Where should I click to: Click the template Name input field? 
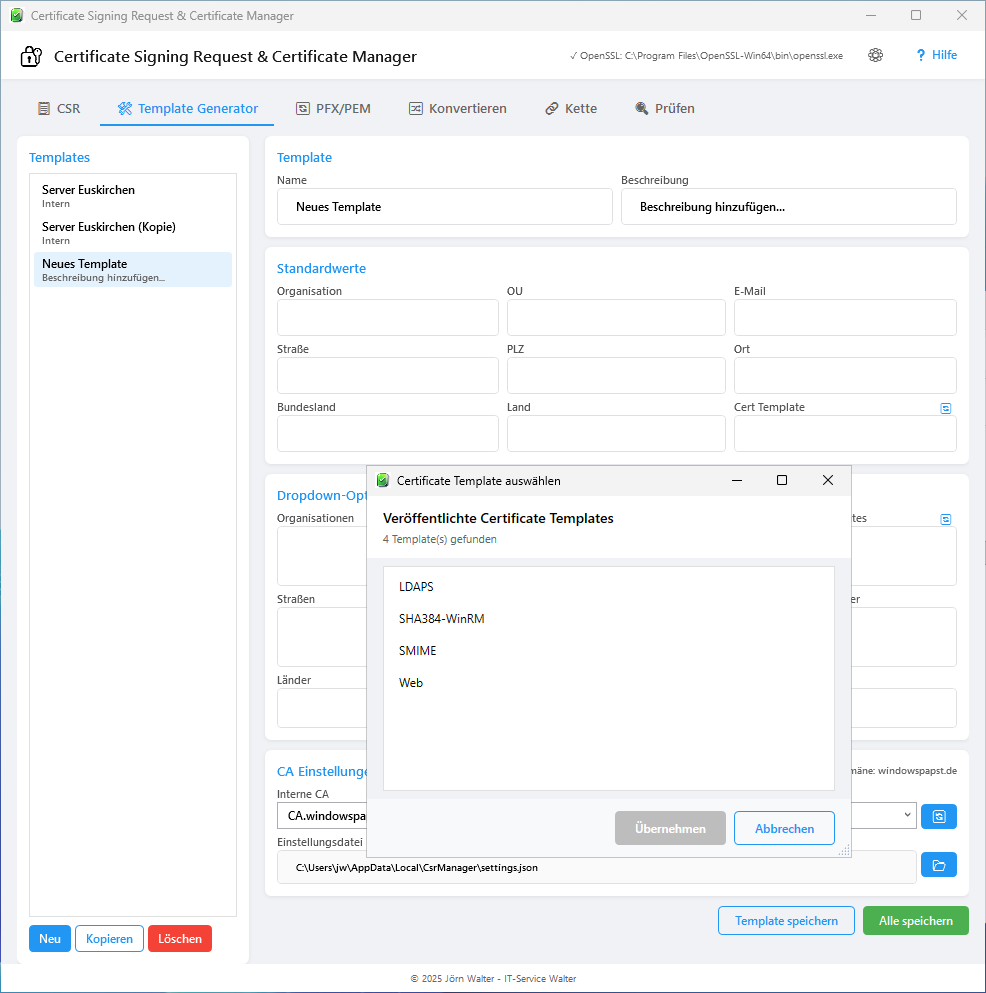(444, 206)
